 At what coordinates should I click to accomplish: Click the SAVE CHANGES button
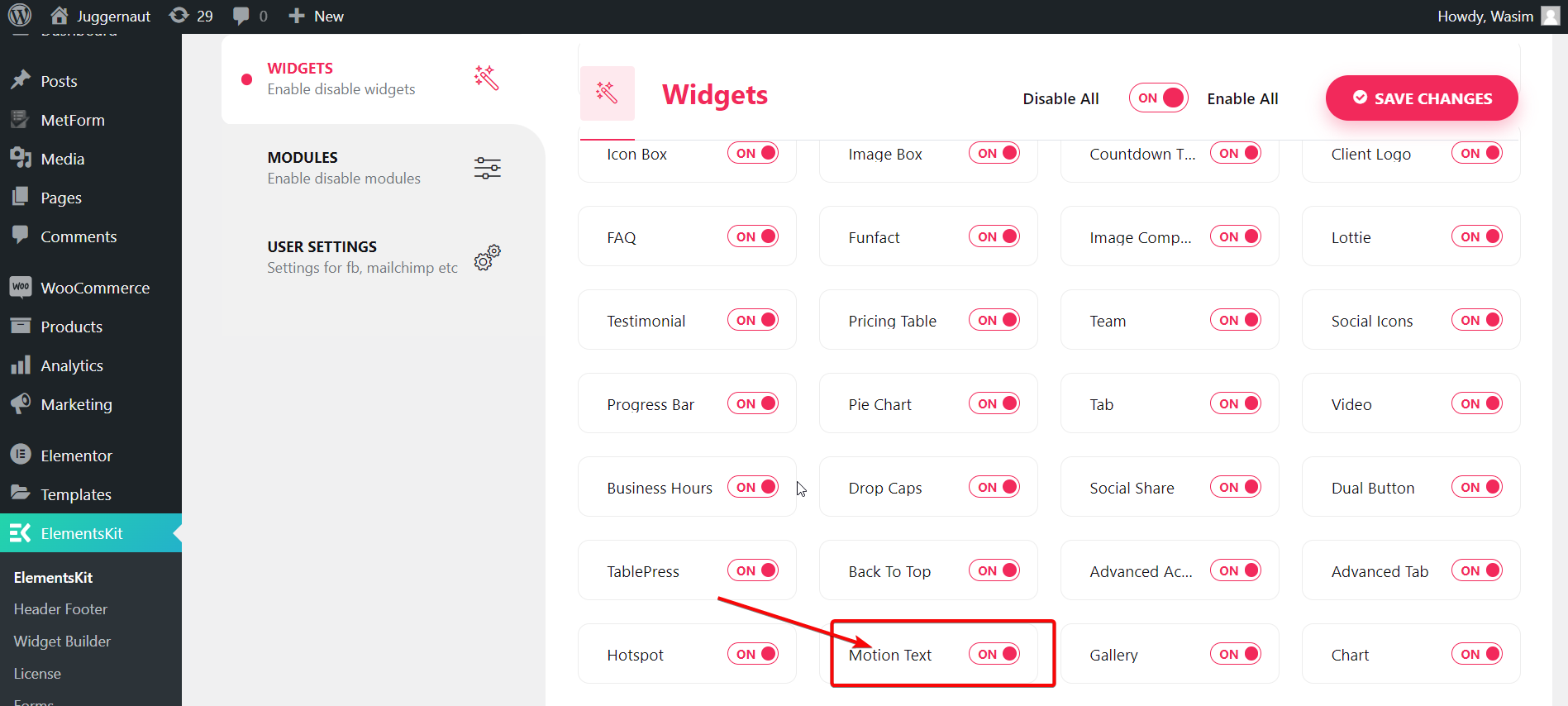[1422, 98]
